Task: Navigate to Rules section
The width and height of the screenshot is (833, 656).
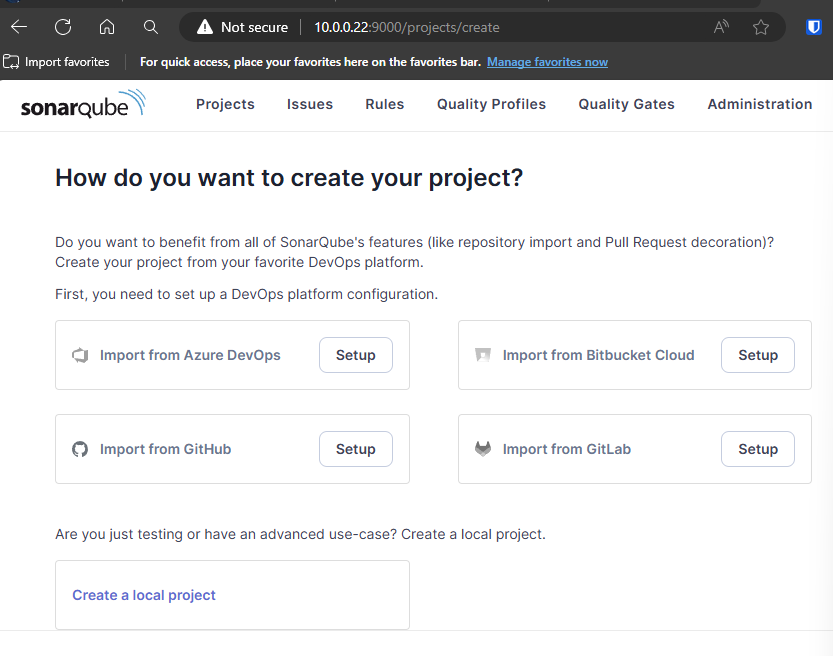Action: [385, 104]
